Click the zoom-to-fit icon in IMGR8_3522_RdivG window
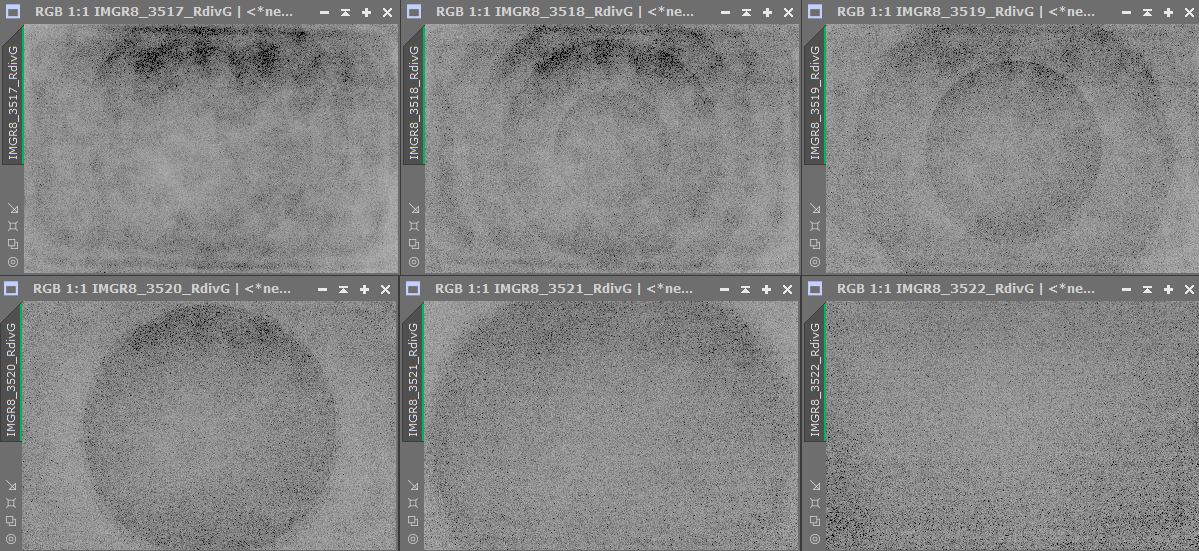 (815, 503)
